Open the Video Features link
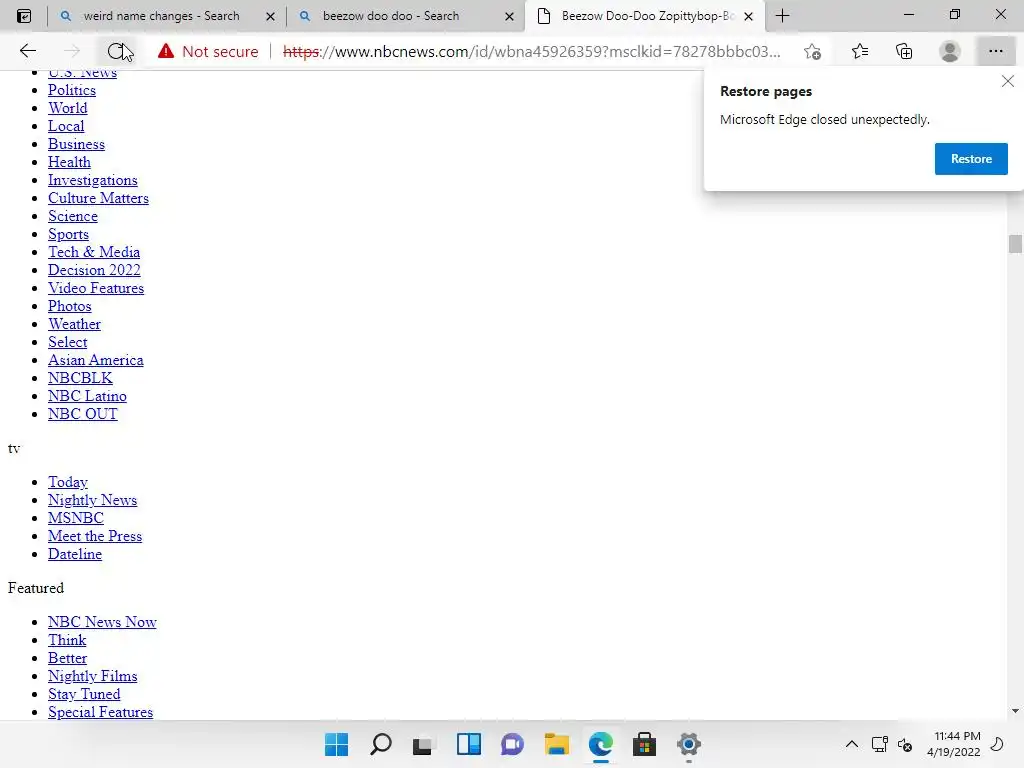1024x768 pixels. (96, 288)
